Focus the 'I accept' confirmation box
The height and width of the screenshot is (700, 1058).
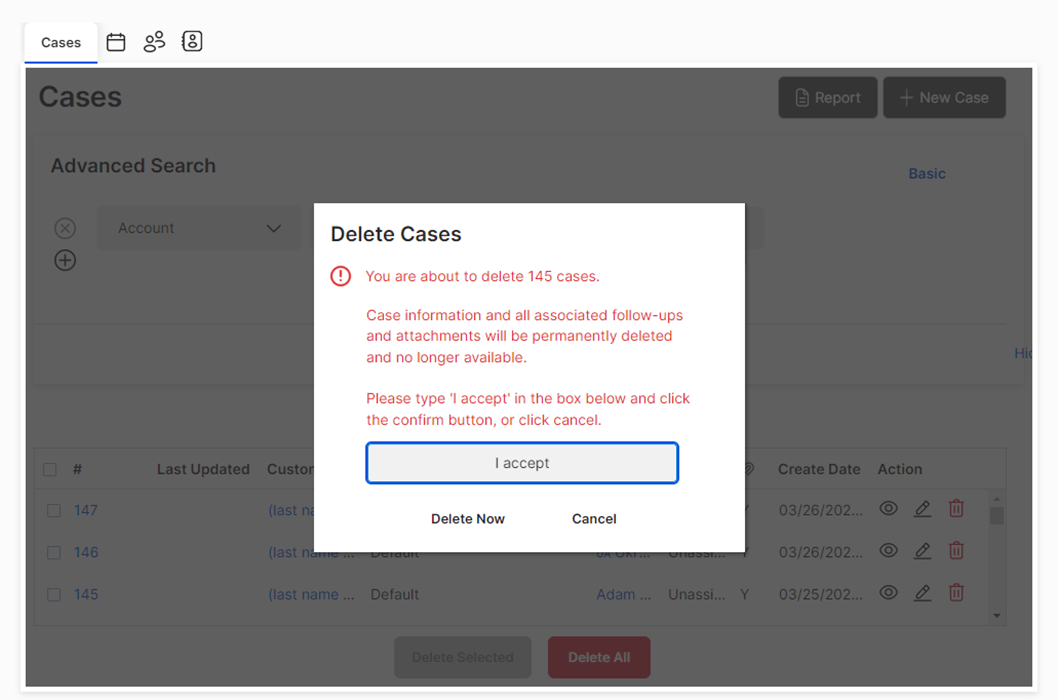(522, 463)
